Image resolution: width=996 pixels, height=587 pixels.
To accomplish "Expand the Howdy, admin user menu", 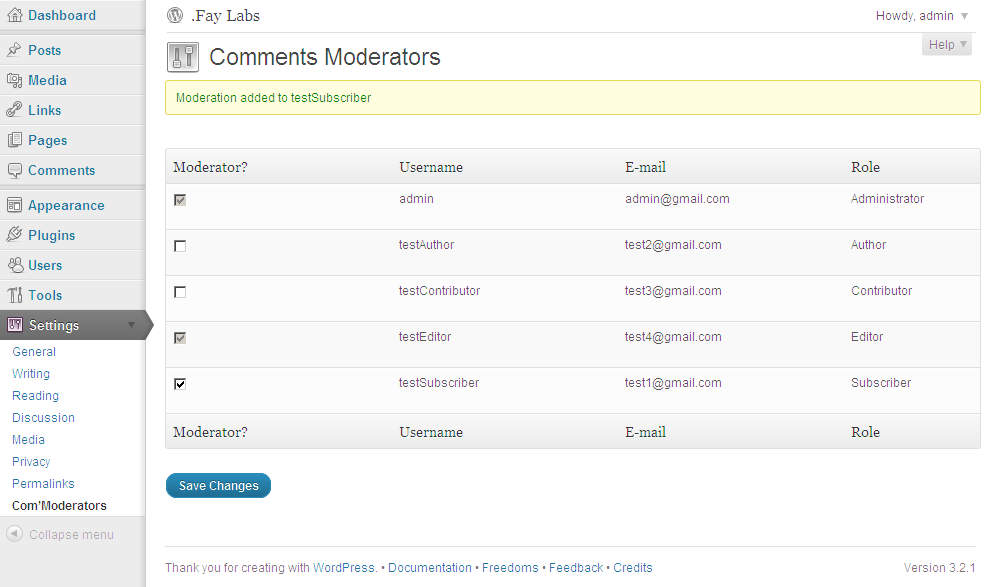I will point(921,16).
